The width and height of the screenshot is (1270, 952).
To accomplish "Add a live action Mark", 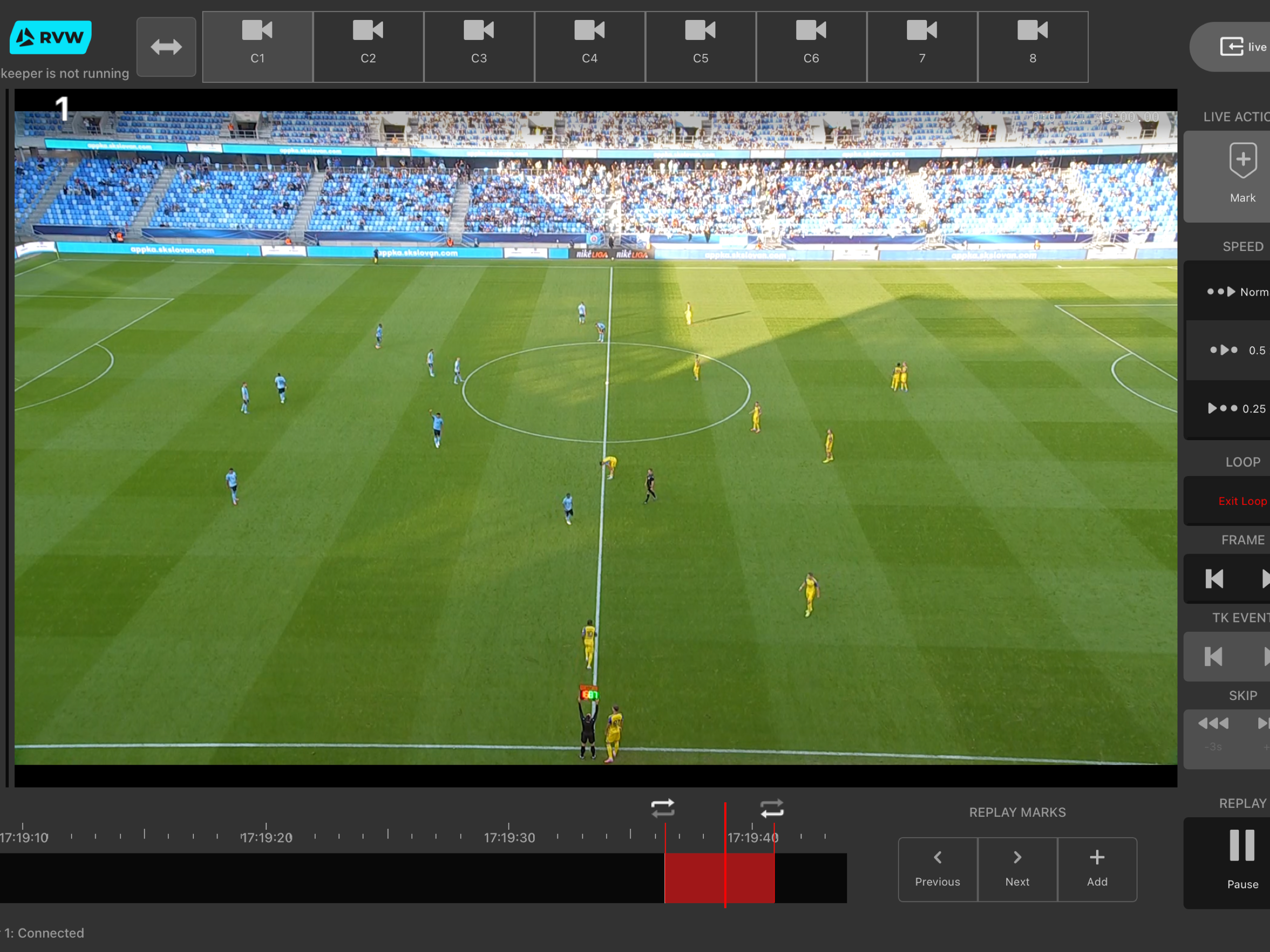I will tap(1243, 176).
